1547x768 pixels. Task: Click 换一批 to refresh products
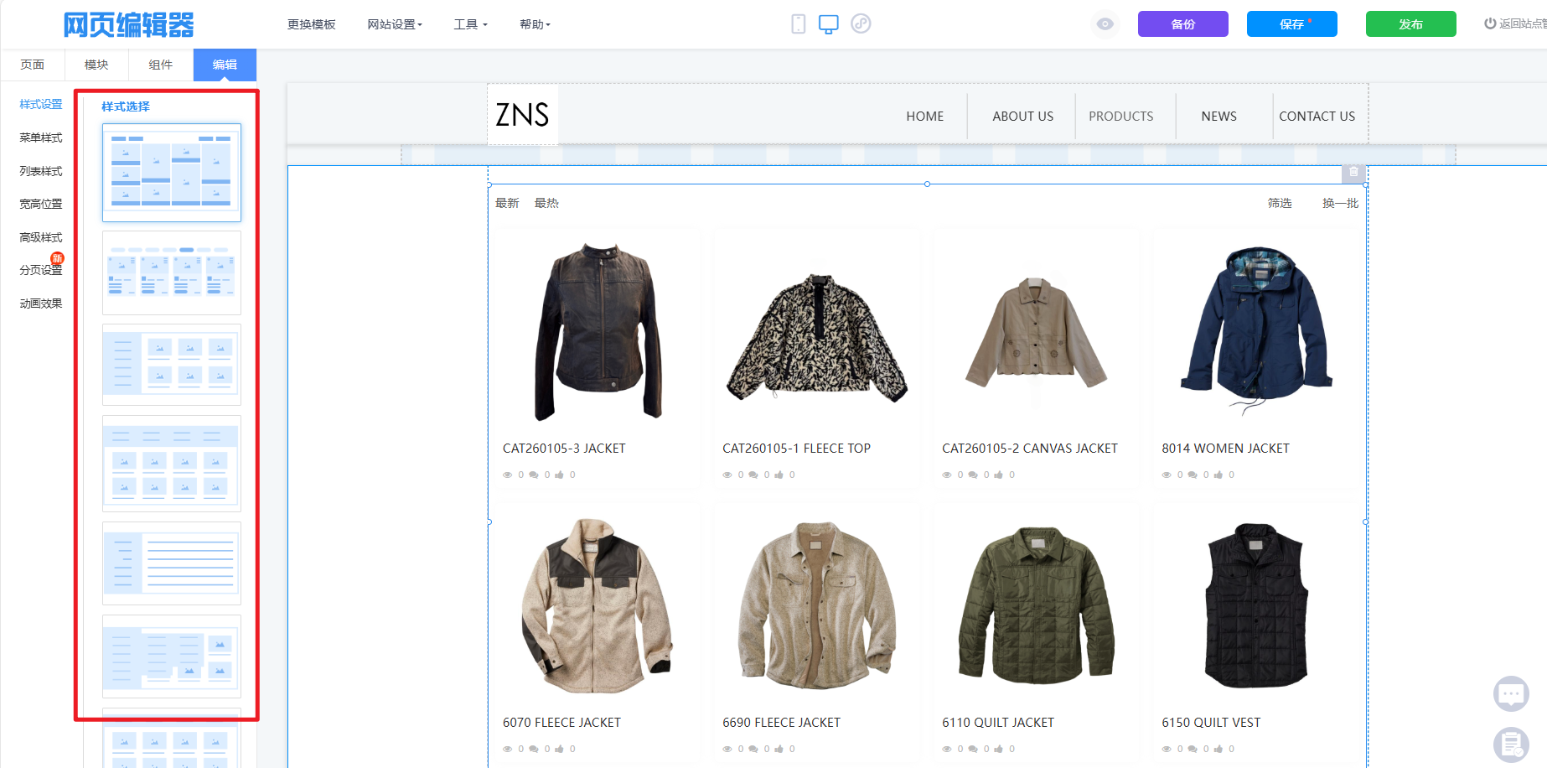point(1340,203)
